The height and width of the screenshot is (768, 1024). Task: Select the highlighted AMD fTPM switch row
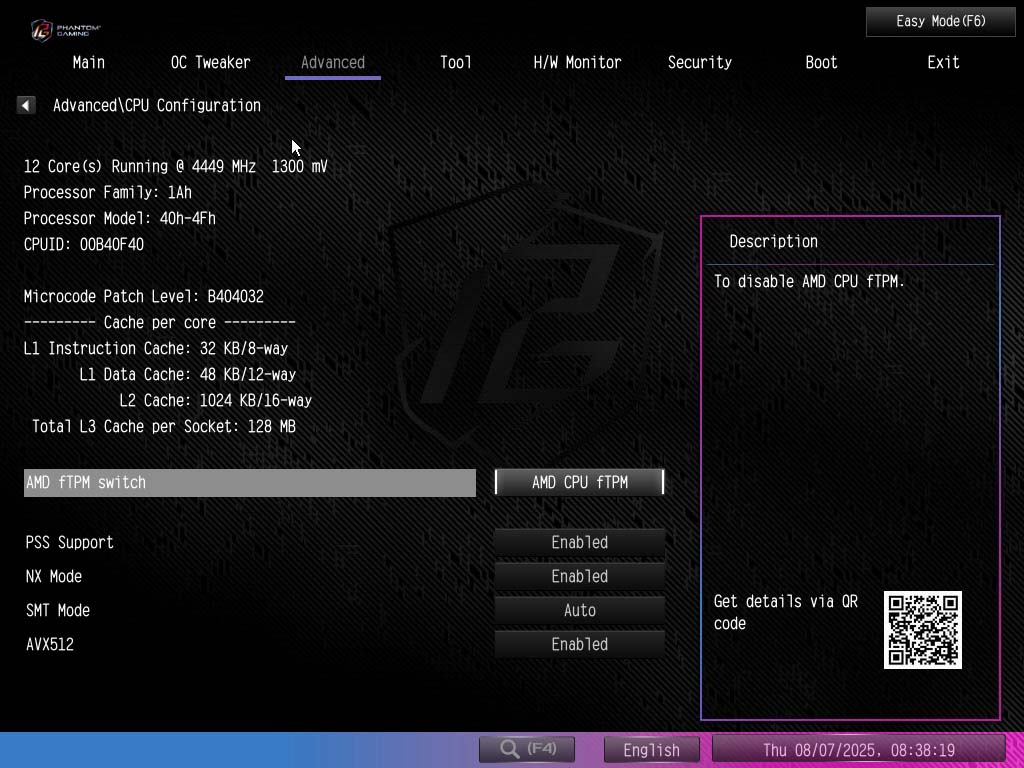[250, 482]
